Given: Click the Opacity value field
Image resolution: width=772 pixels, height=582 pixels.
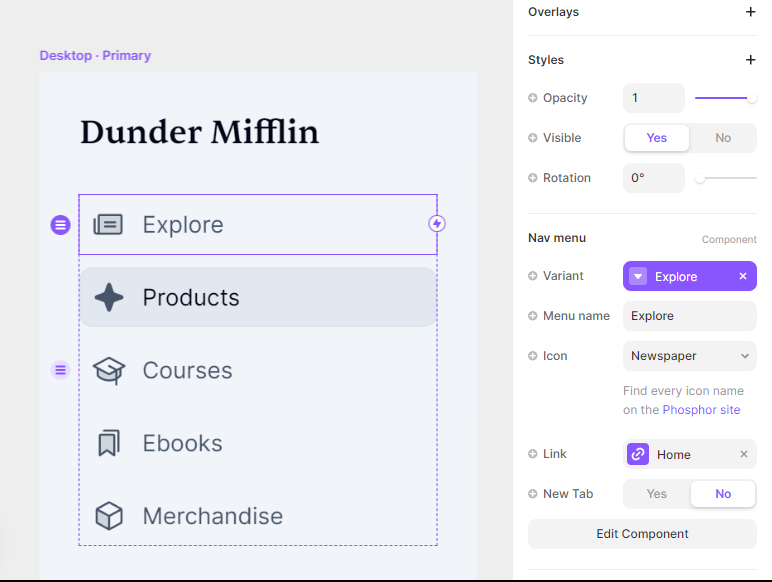Looking at the screenshot, I should (653, 98).
